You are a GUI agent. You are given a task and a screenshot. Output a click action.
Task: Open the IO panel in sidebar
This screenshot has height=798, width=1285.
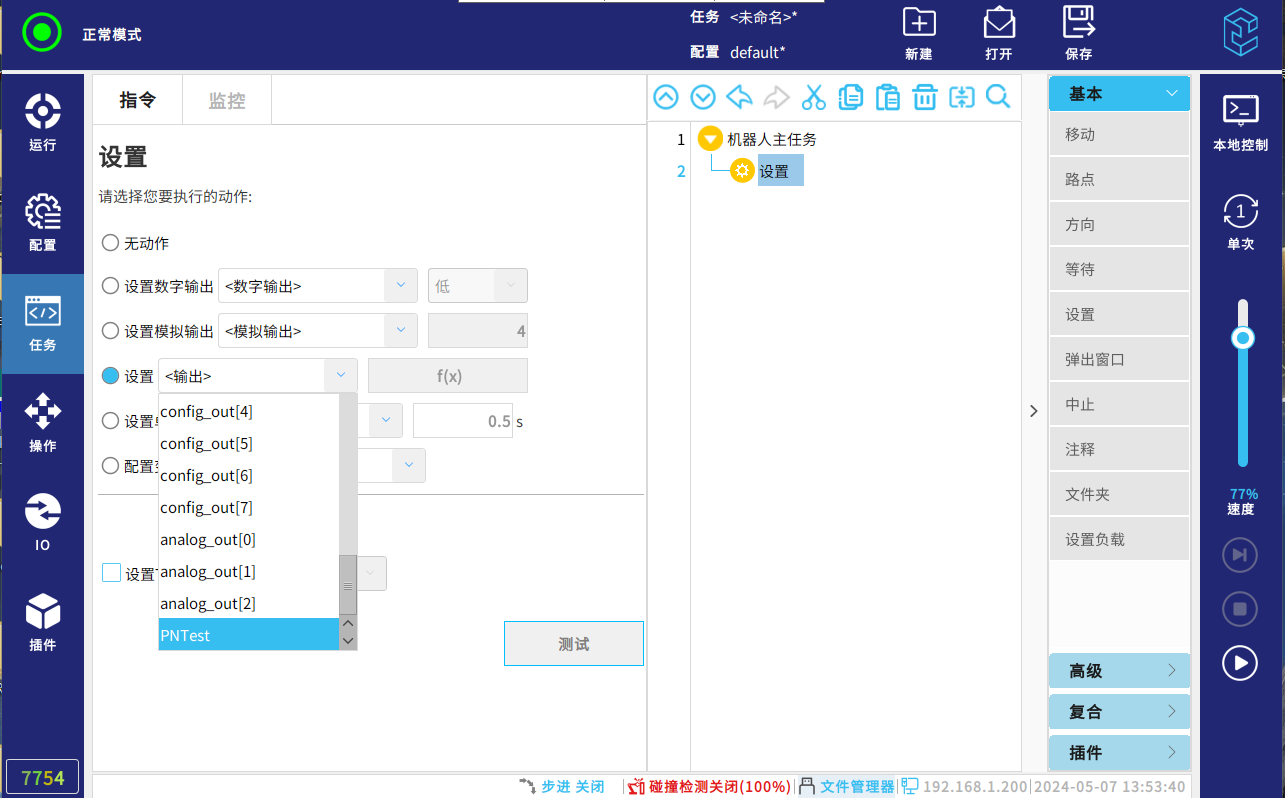42,522
